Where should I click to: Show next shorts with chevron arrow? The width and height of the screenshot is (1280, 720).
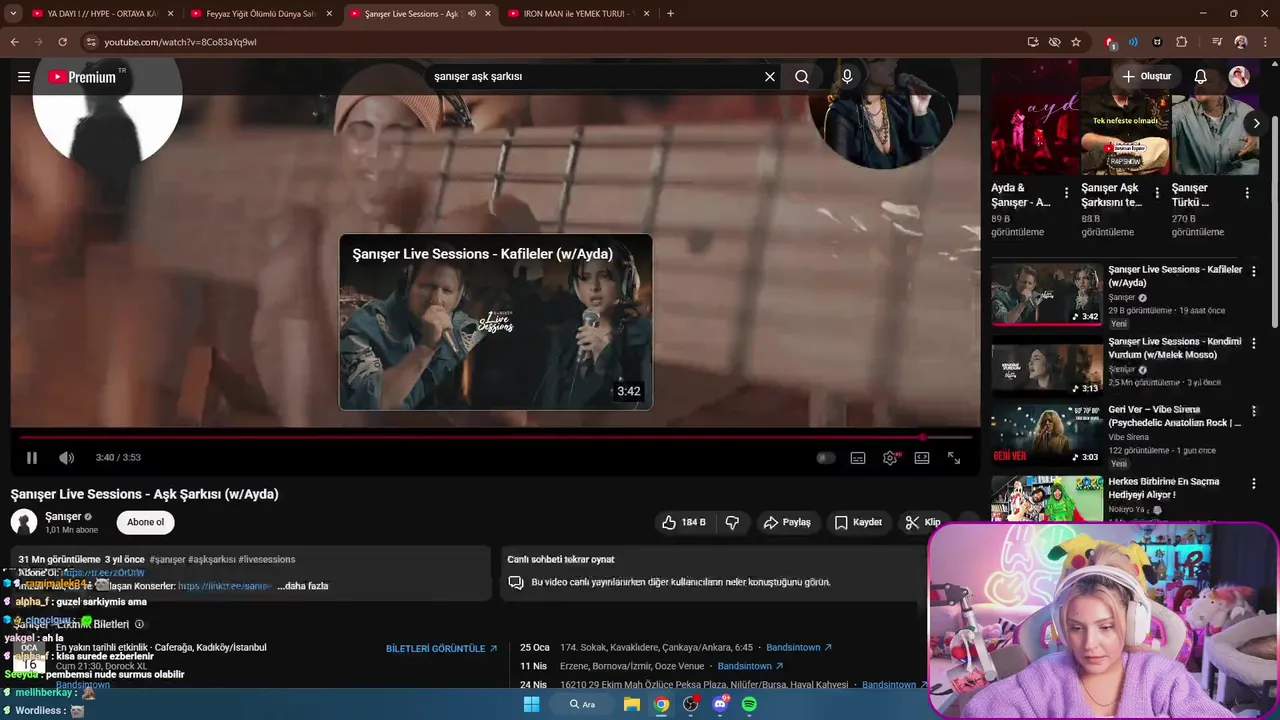pos(1256,123)
